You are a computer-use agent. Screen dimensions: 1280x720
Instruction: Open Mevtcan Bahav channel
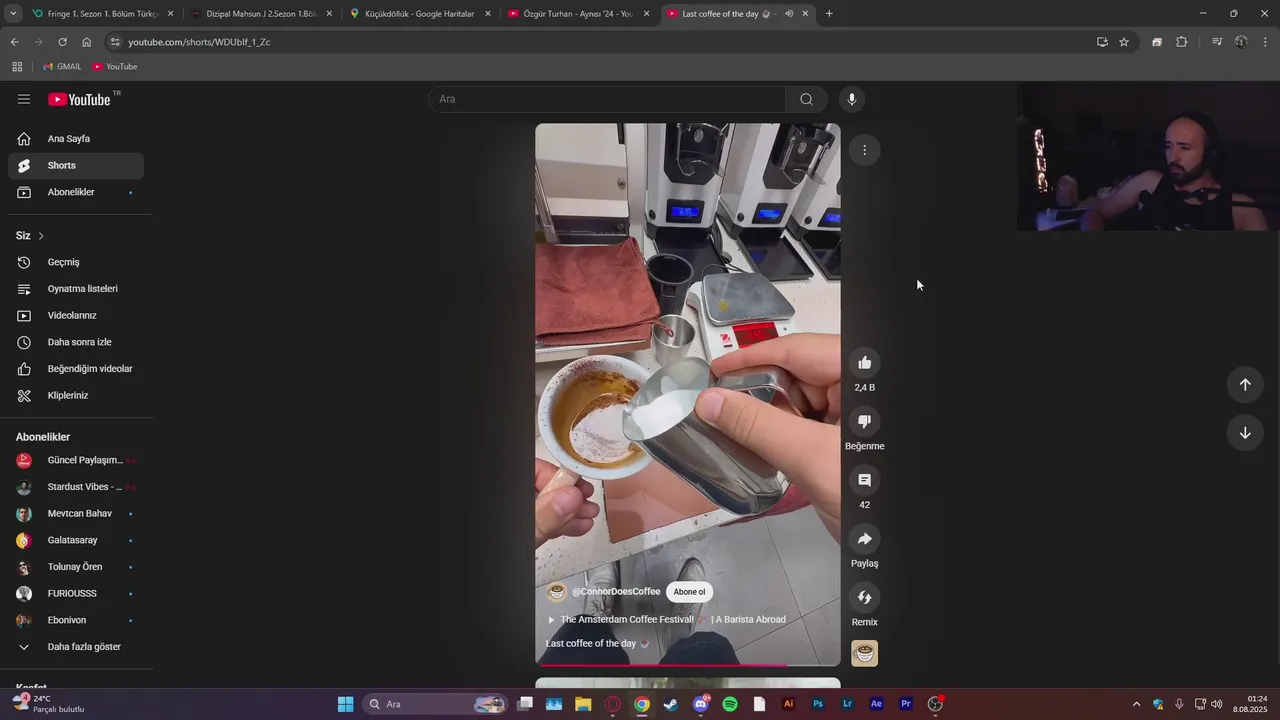[76, 513]
